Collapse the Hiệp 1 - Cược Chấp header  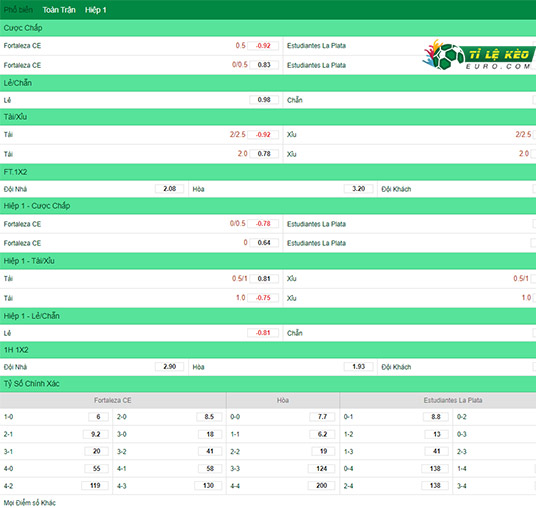[268, 206]
